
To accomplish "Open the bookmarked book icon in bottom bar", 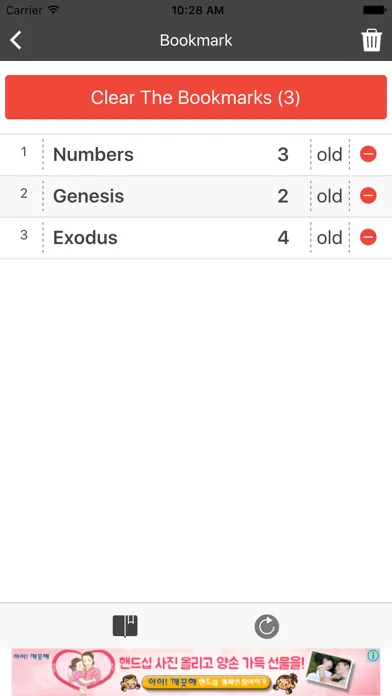I will pyautogui.click(x=125, y=626).
